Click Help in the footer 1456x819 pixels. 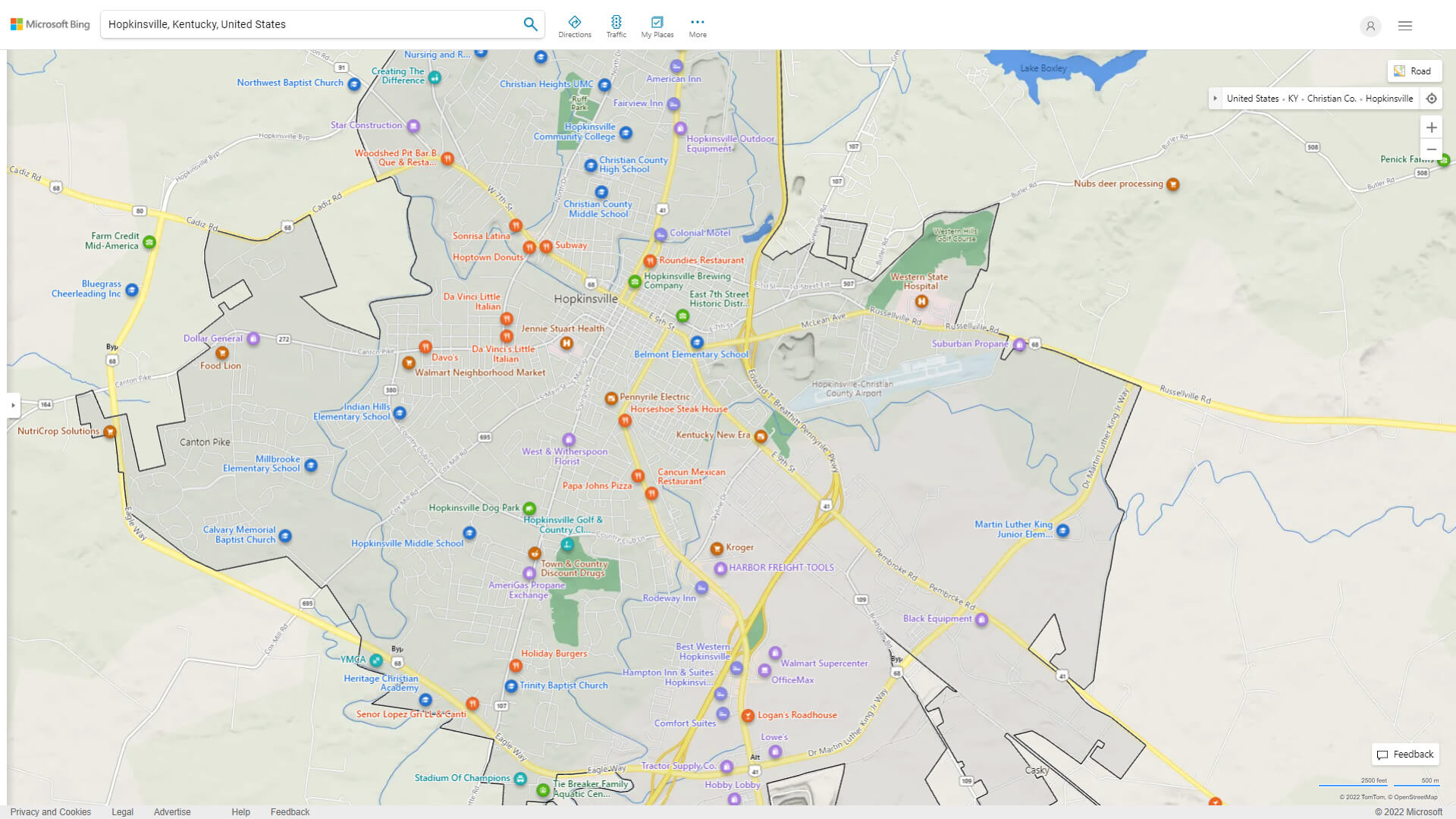[240, 811]
